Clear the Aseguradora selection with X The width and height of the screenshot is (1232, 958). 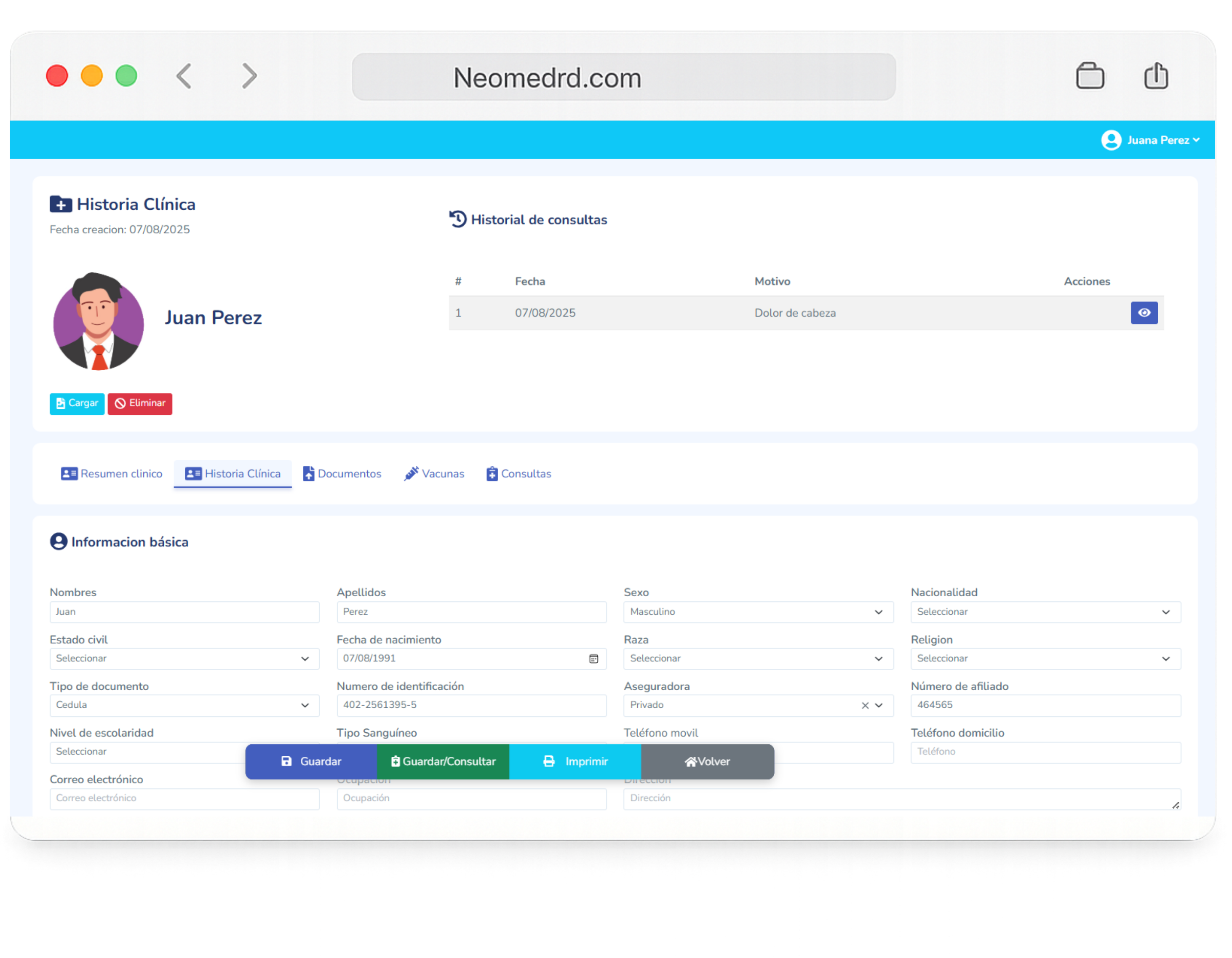click(x=865, y=705)
